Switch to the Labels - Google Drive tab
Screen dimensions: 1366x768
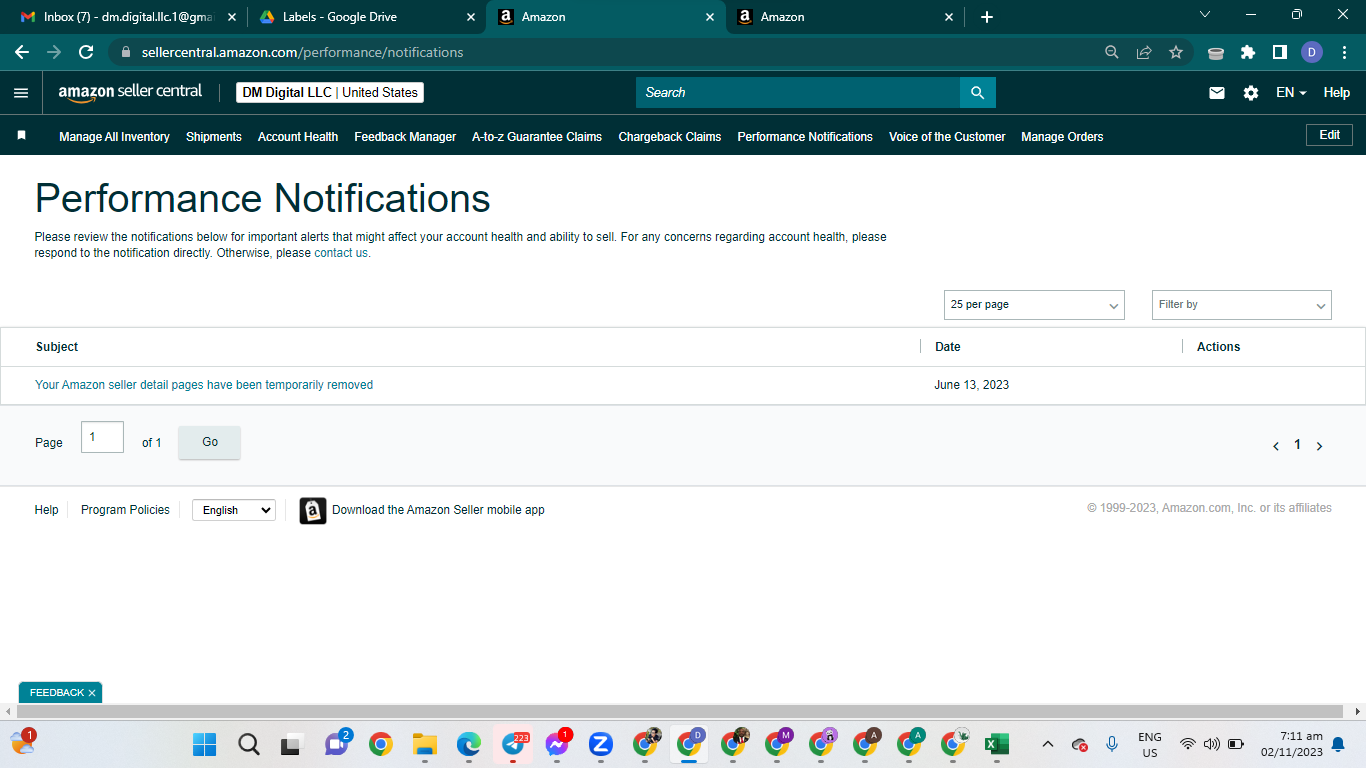[x=367, y=17]
